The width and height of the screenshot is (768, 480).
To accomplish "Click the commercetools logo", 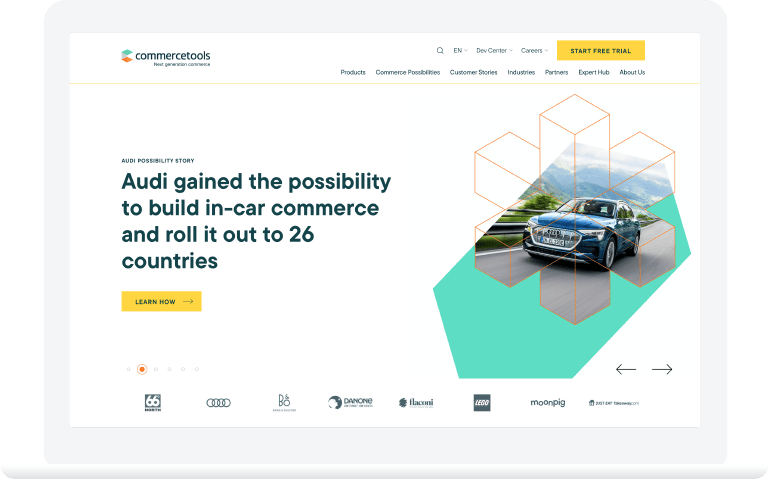I will pyautogui.click(x=166, y=58).
